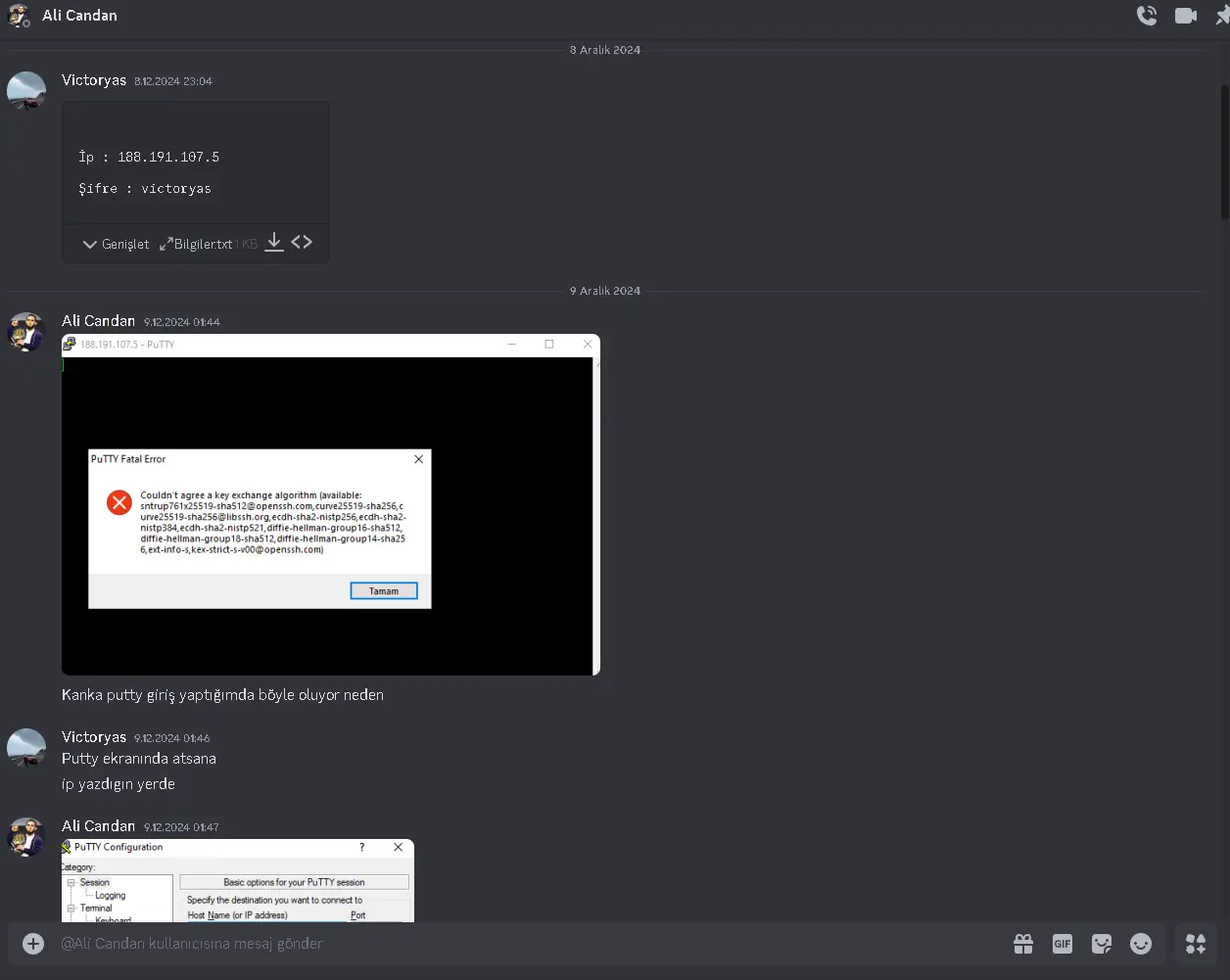The width and height of the screenshot is (1230, 980).
Task: Click the plus attach button
Action: click(x=33, y=944)
